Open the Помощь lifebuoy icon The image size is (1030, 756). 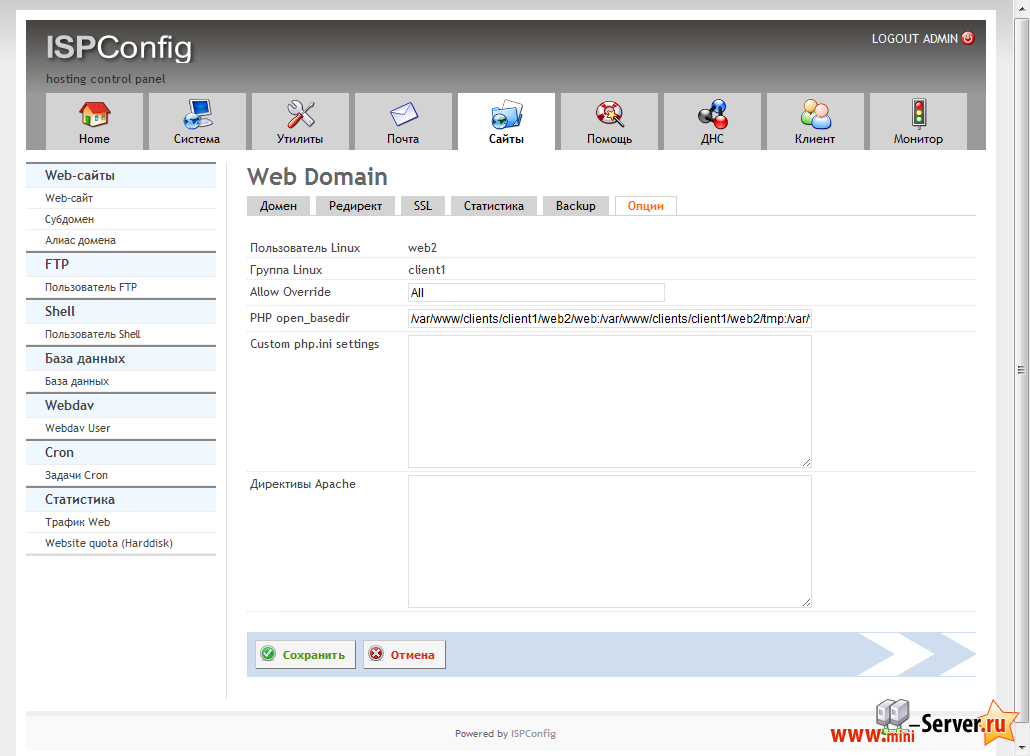[610, 114]
